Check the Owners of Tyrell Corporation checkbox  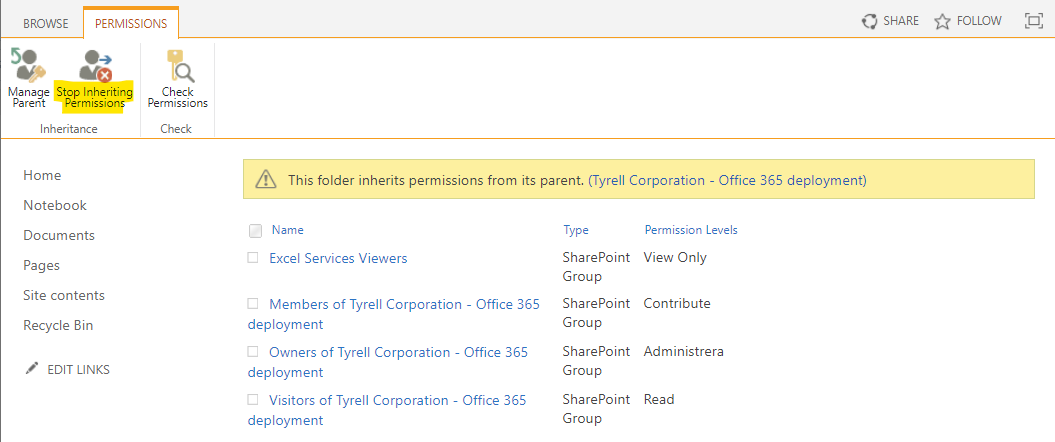[253, 351]
